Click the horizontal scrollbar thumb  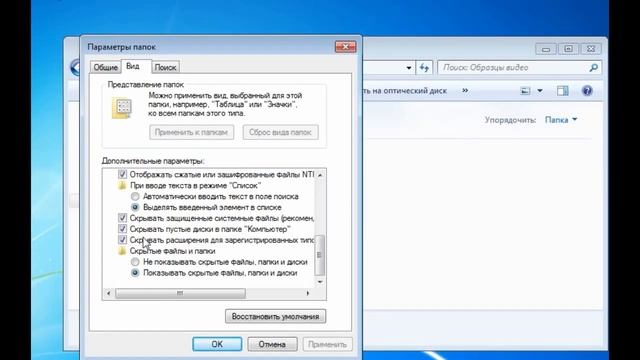click(180, 293)
